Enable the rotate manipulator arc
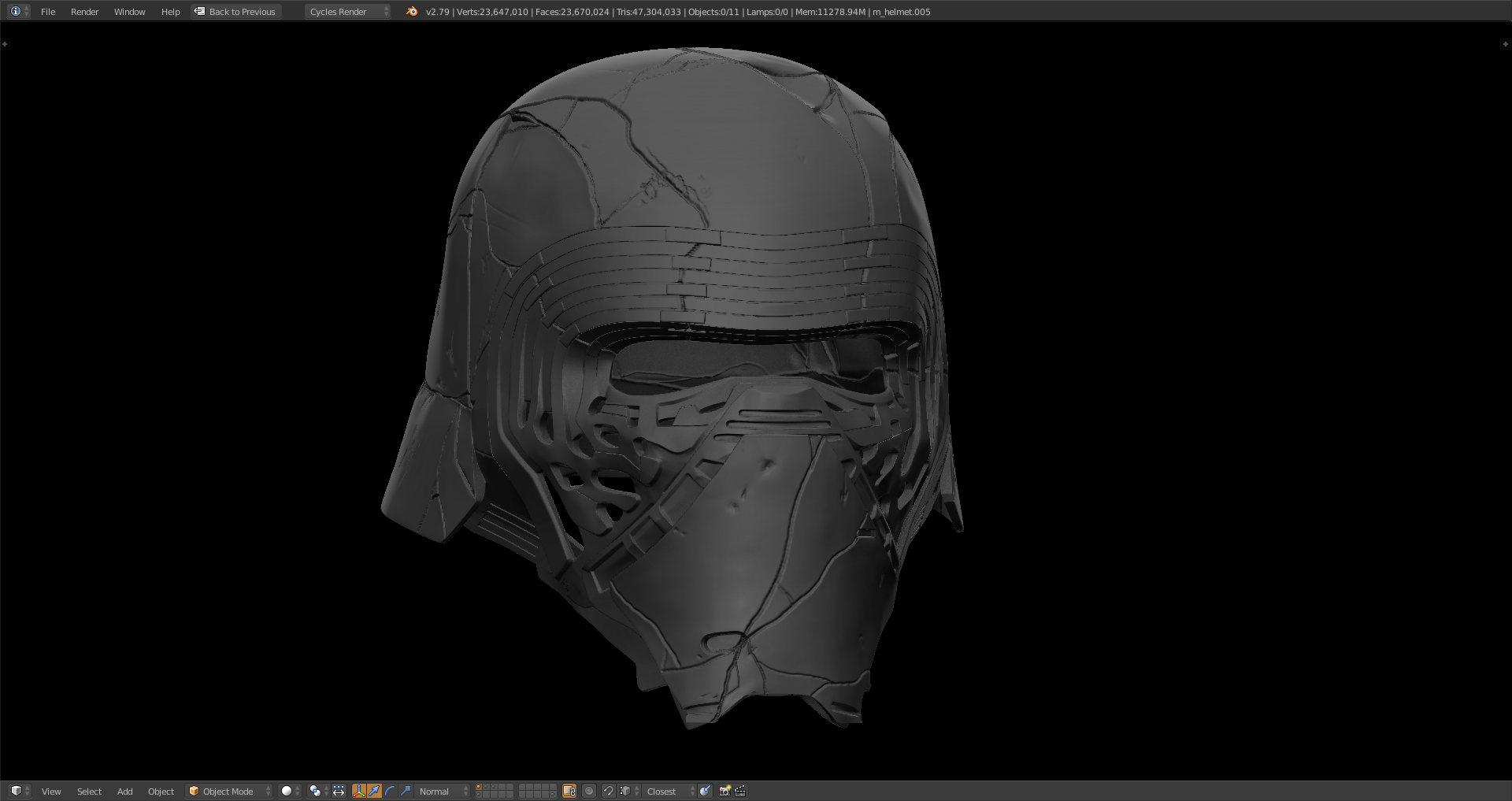Viewport: 1512px width, 801px height. coord(390,791)
